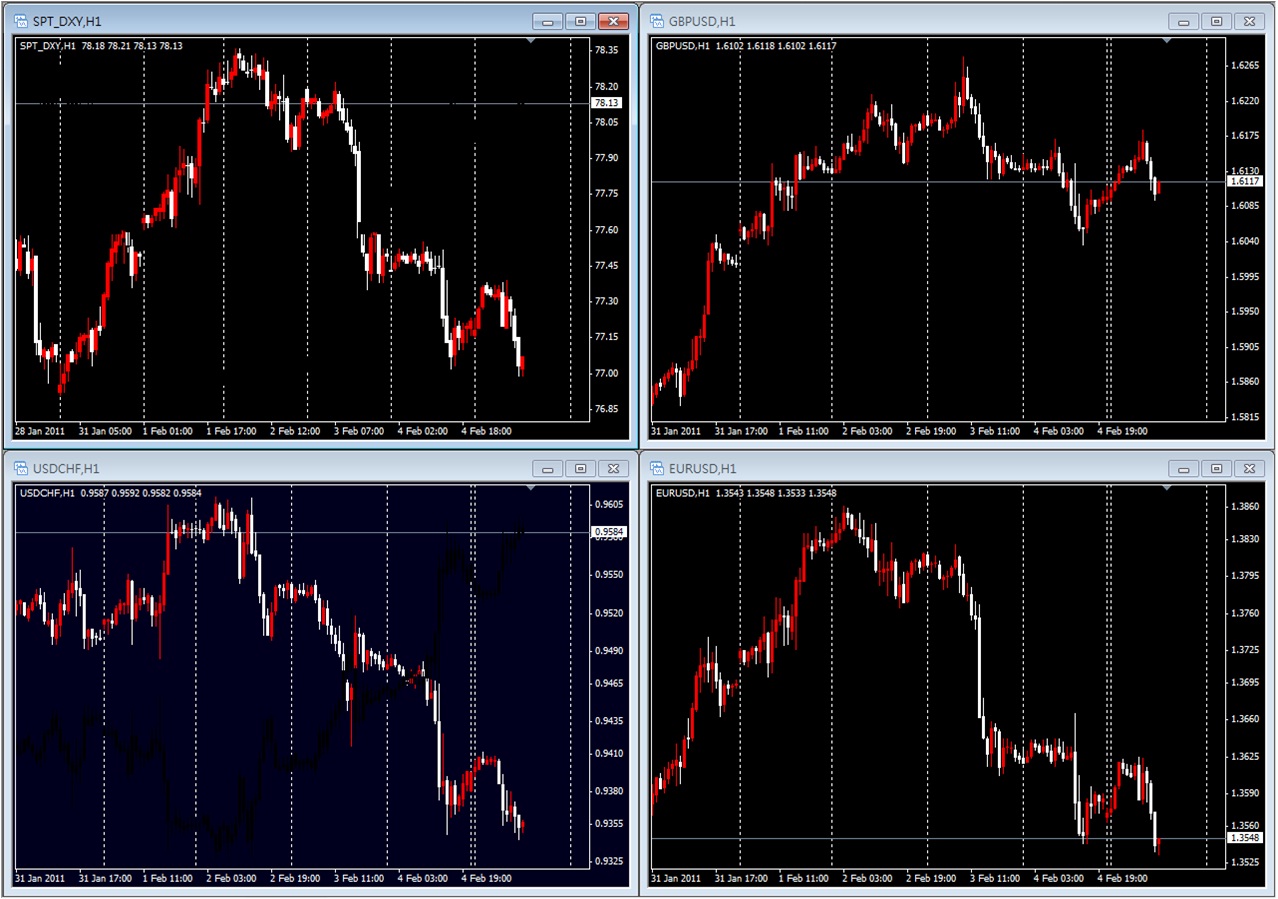
Task: Activate the SPT_DXY,H1 title bar text
Action: click(x=66, y=21)
